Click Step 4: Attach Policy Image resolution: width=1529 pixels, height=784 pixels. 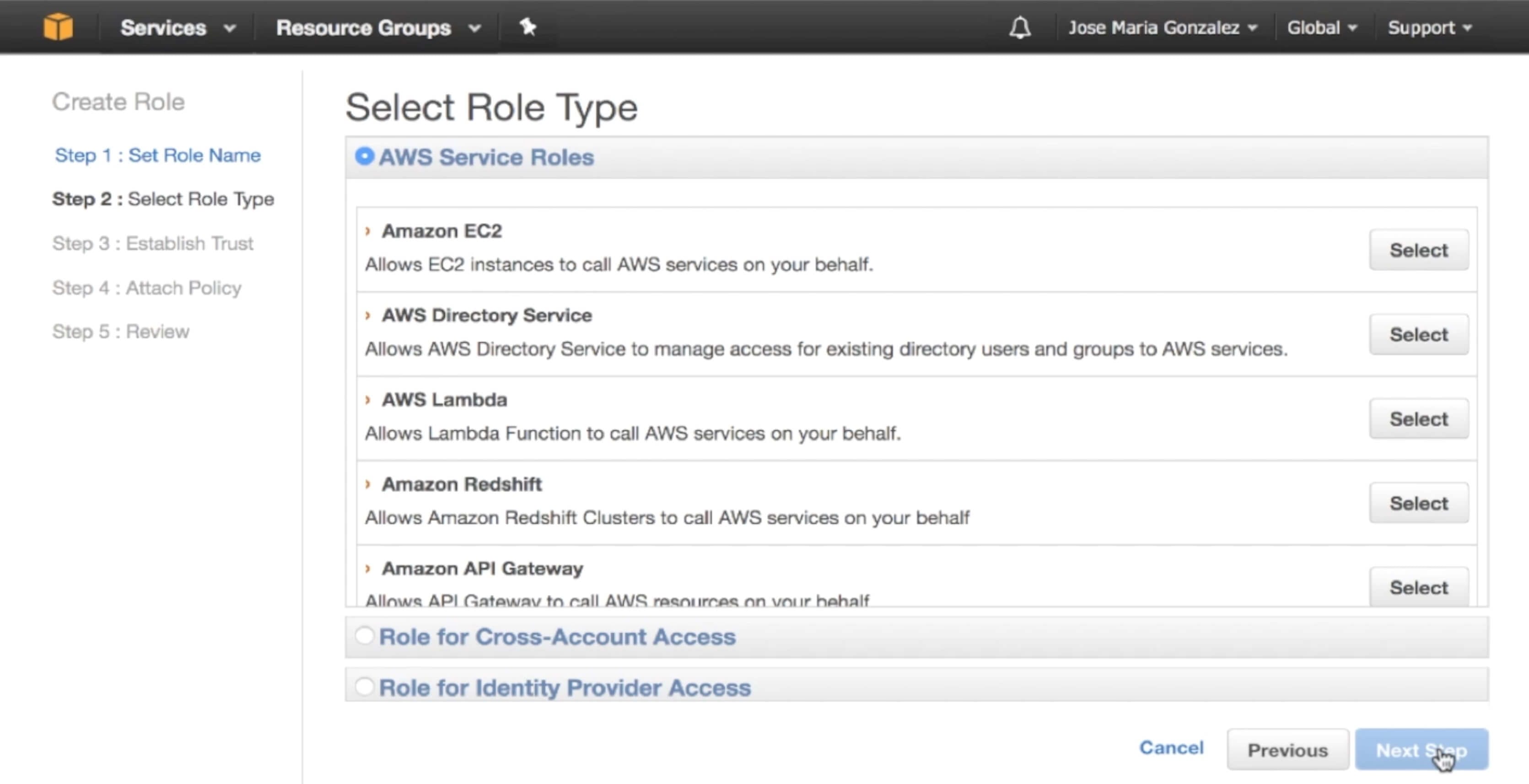pos(146,288)
